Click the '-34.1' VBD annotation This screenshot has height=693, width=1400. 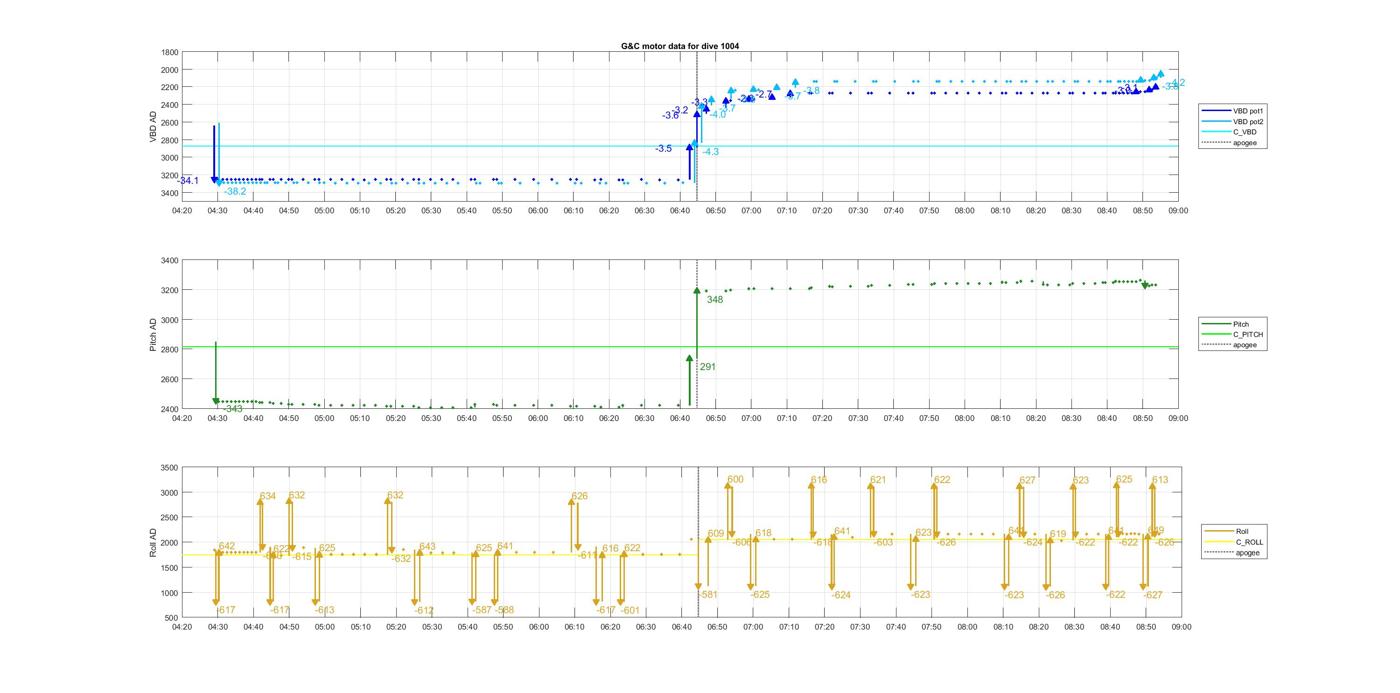(x=188, y=181)
